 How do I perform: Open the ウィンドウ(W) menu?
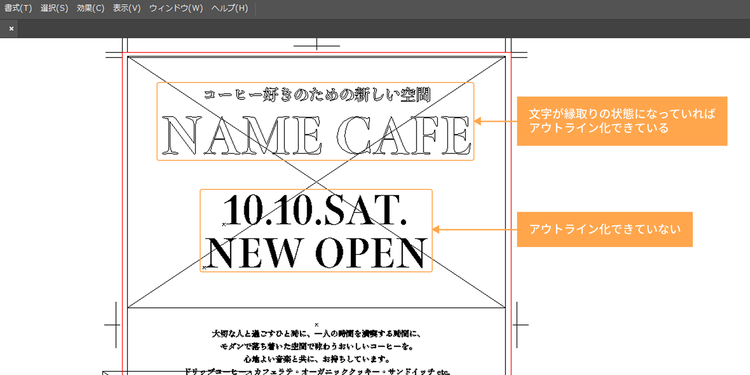pyautogui.click(x=176, y=9)
